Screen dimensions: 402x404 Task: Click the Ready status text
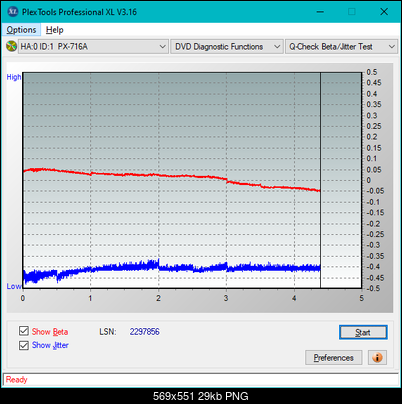pyautogui.click(x=17, y=379)
